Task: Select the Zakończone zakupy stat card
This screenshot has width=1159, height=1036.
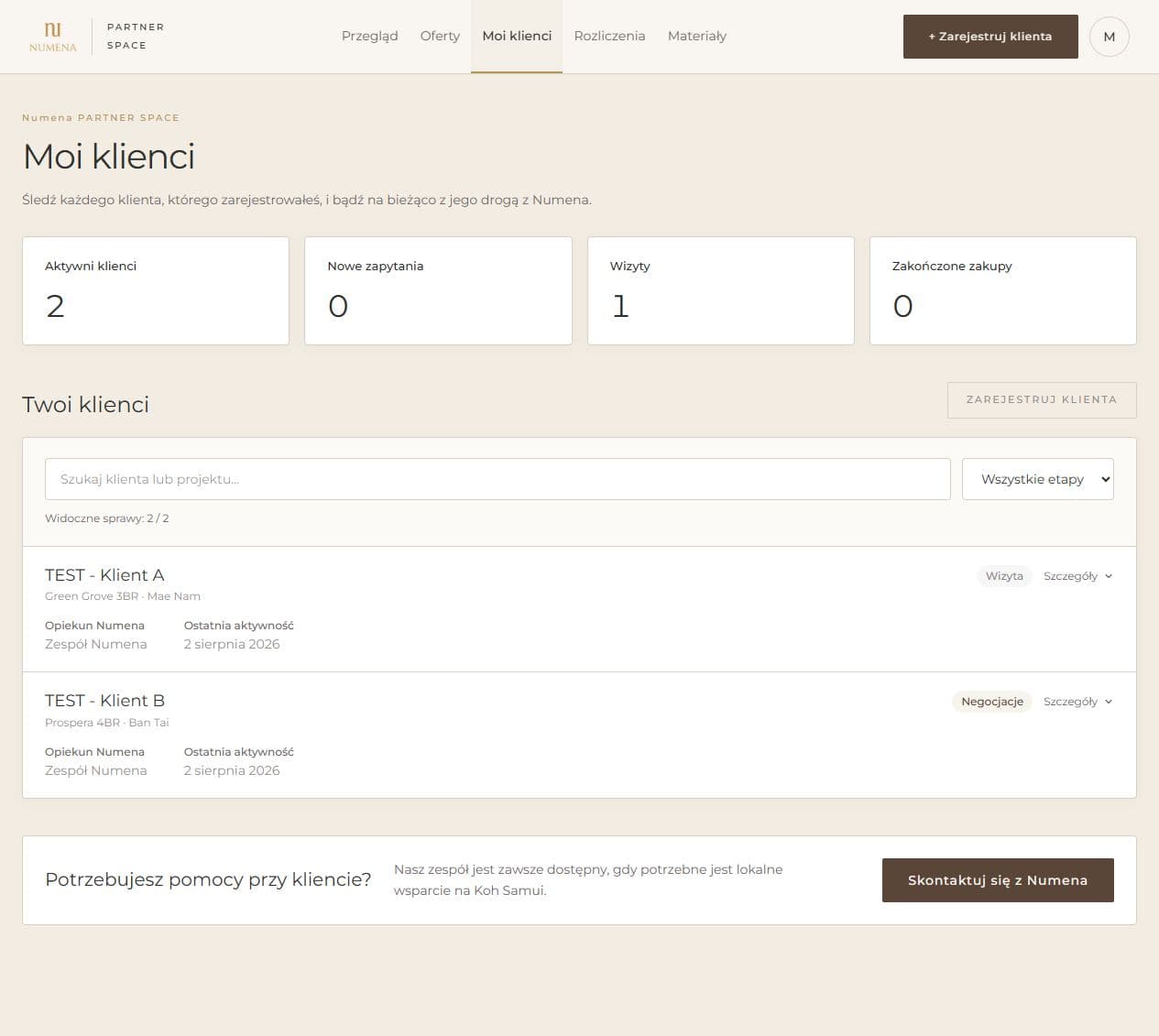Action: tap(1003, 291)
